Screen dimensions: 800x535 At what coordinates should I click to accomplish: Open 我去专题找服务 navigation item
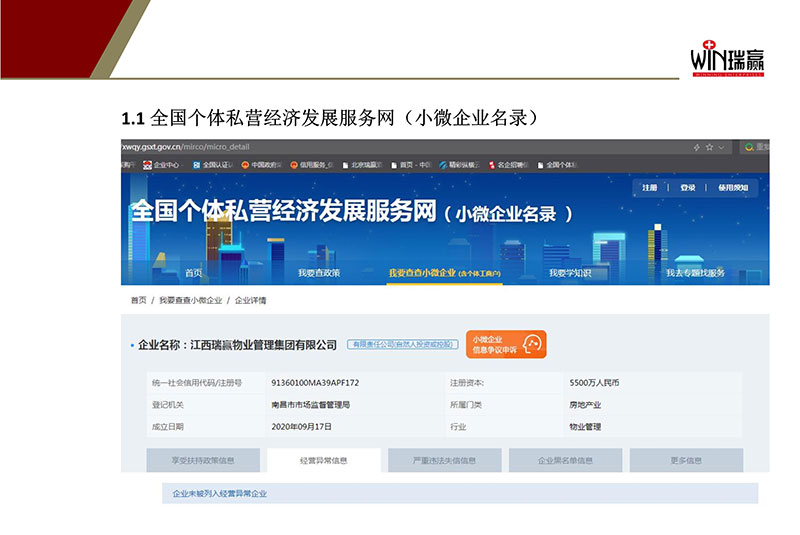pyautogui.click(x=695, y=273)
